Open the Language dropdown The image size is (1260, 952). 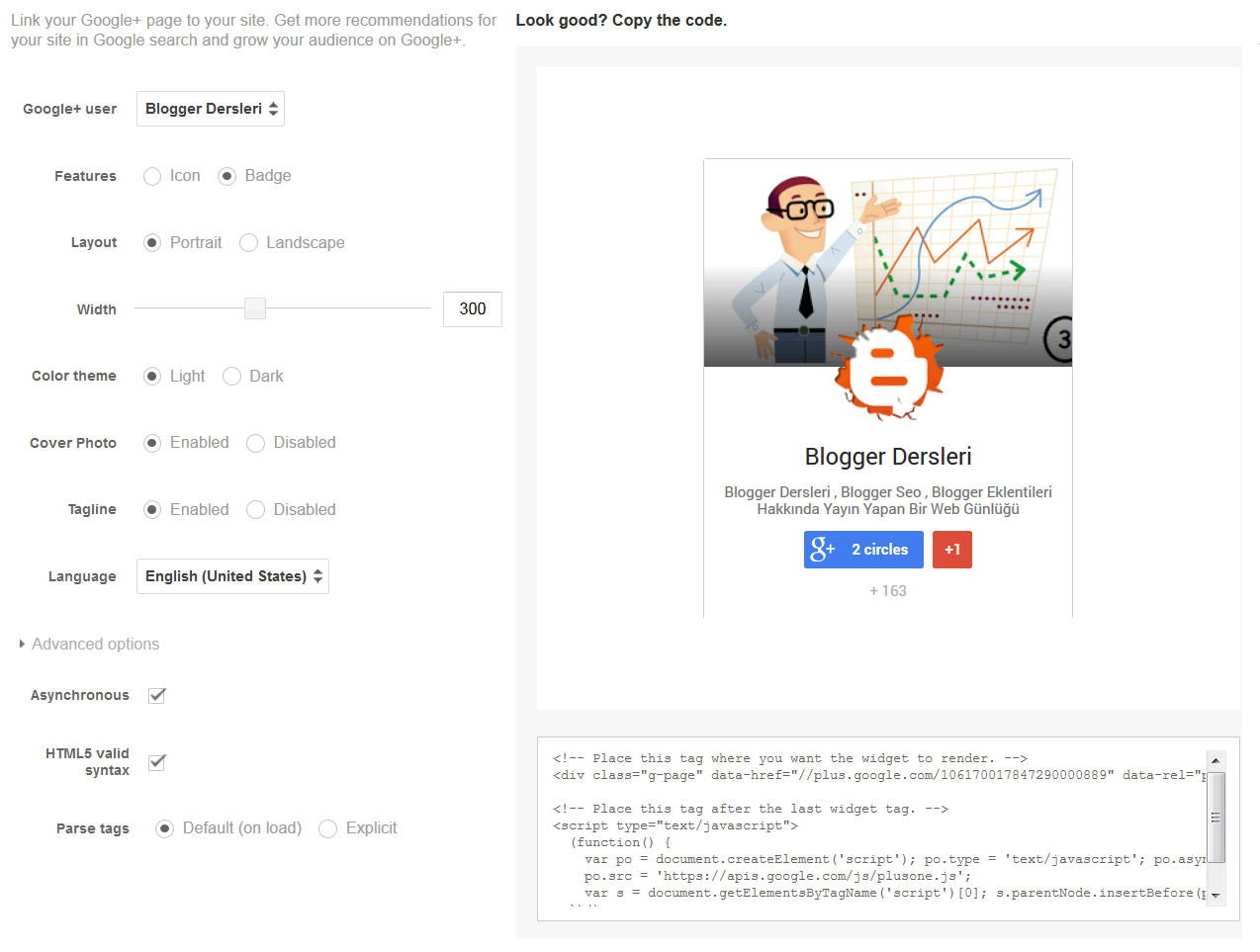232,576
